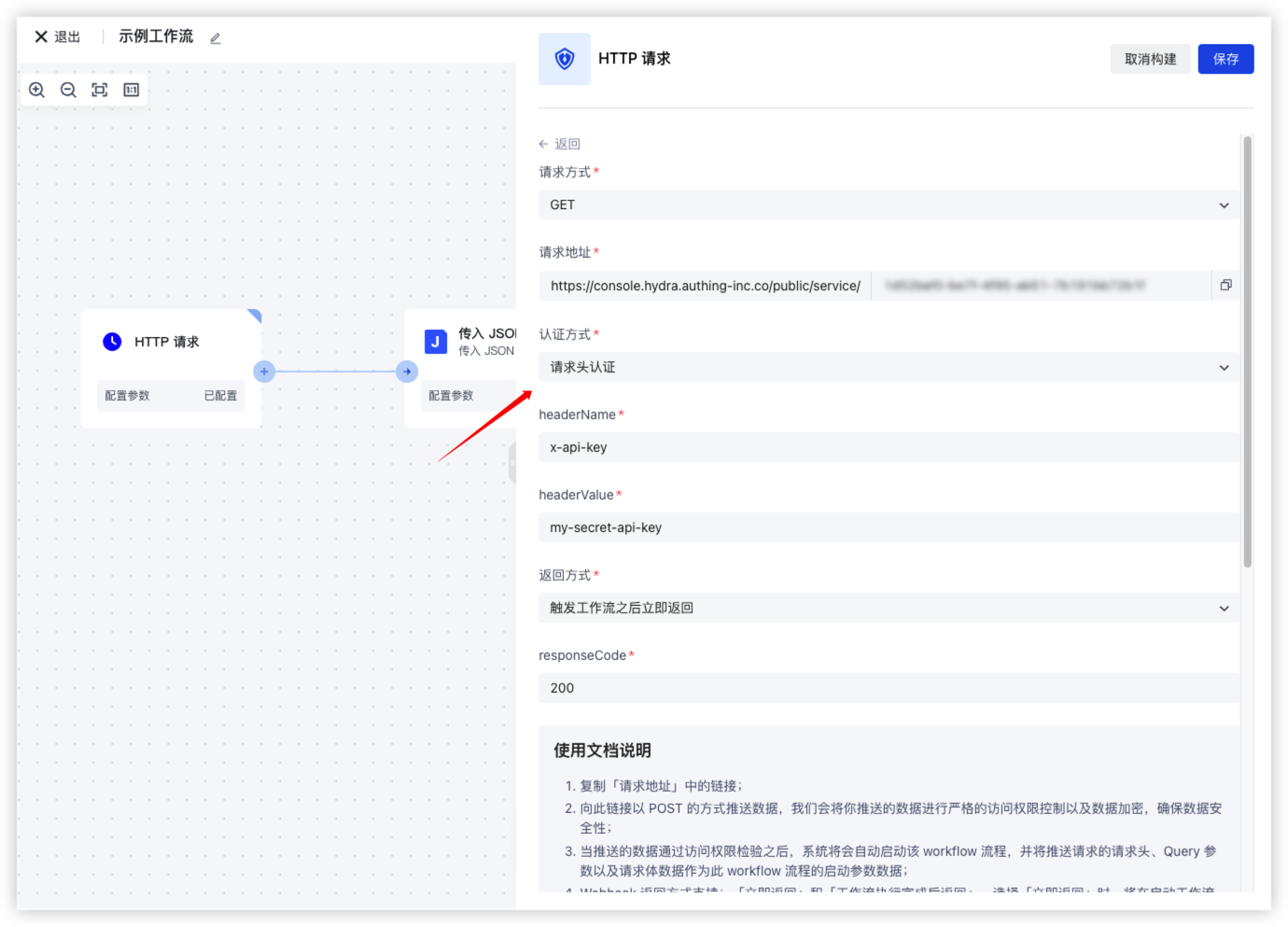Open the 请求方式 GET dropdown
The height and width of the screenshot is (927, 1288).
click(x=889, y=204)
